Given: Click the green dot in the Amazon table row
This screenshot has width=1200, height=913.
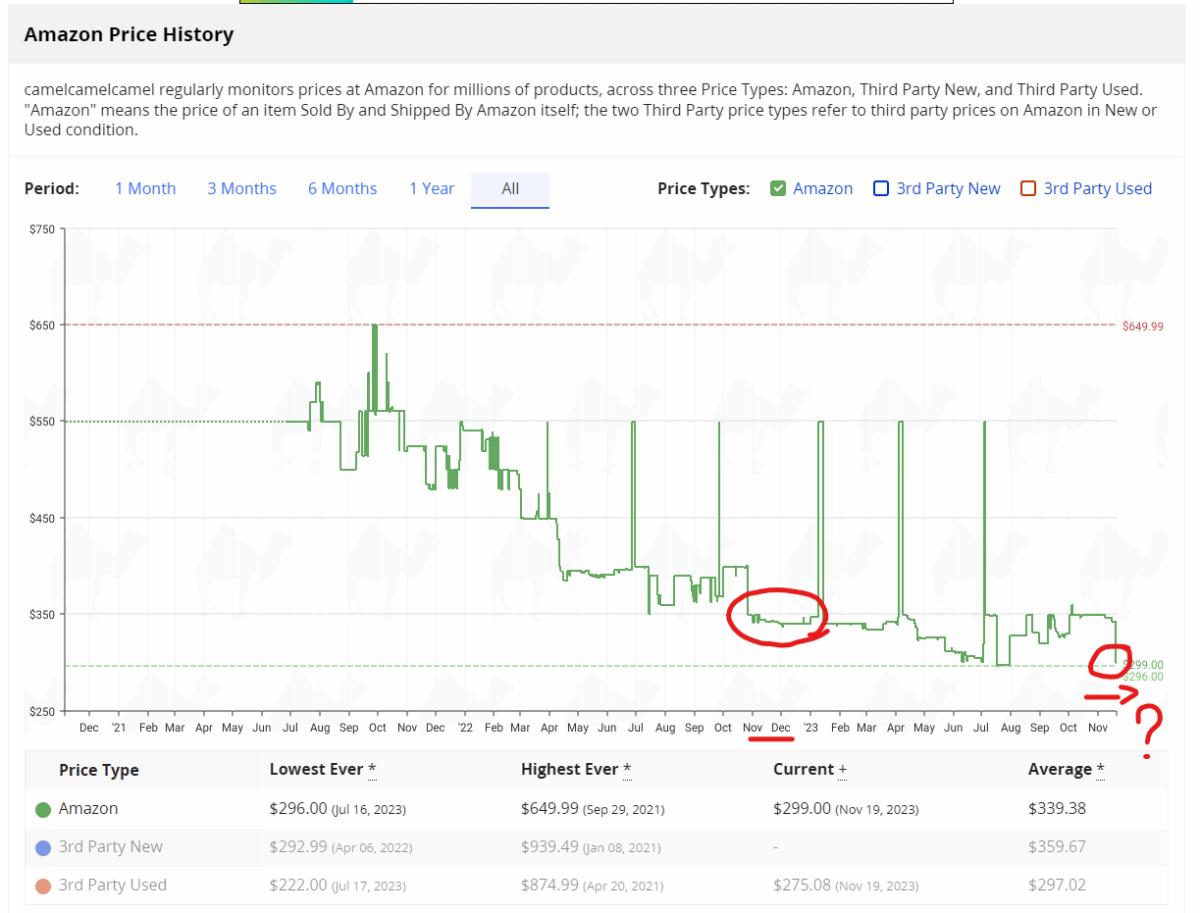Looking at the screenshot, I should [x=43, y=809].
